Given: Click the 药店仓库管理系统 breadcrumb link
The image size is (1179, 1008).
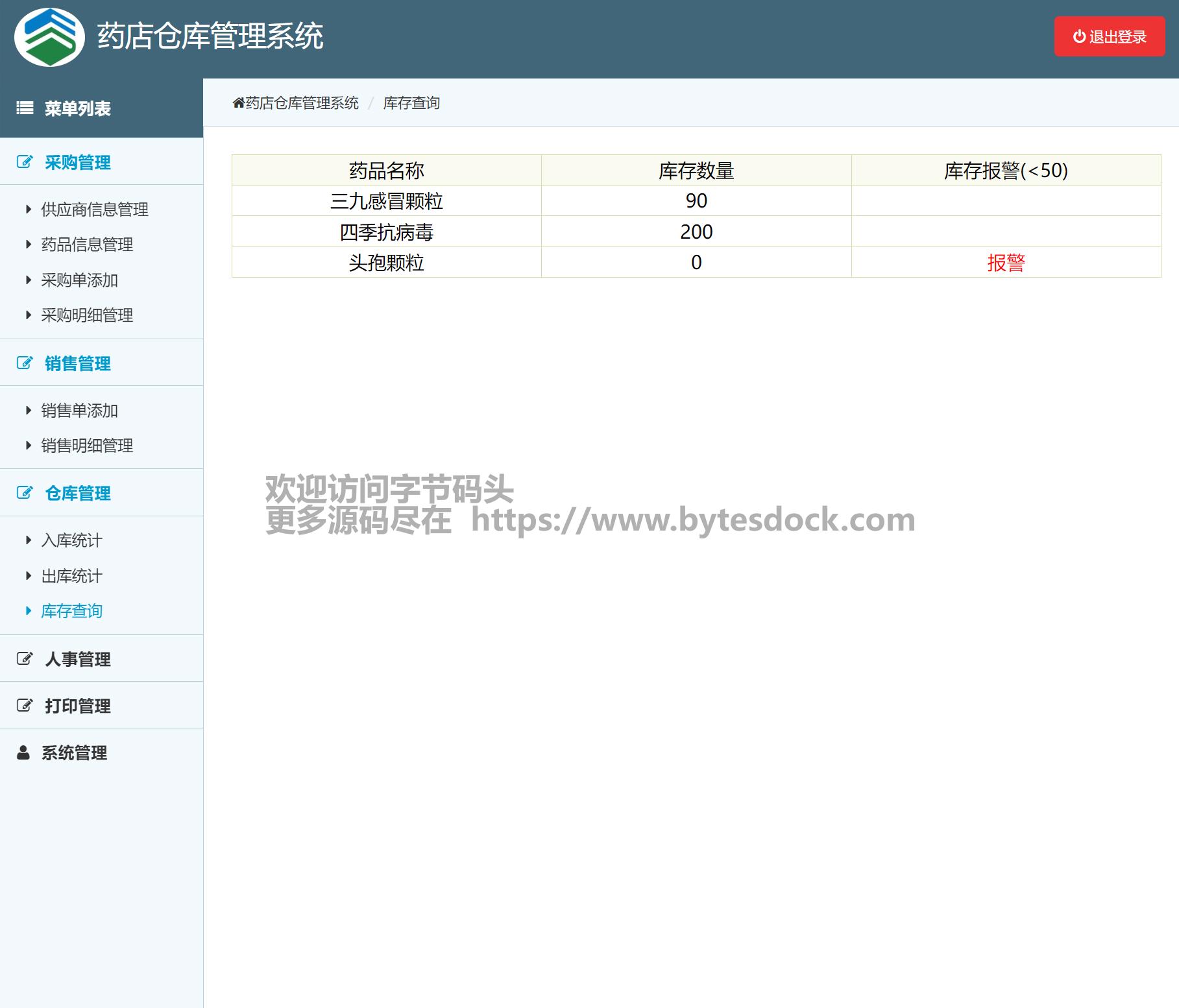Looking at the screenshot, I should [302, 103].
